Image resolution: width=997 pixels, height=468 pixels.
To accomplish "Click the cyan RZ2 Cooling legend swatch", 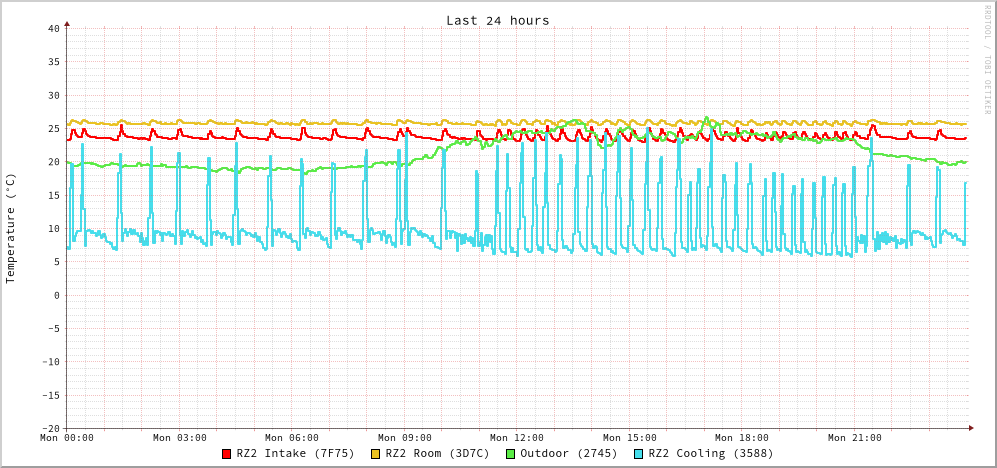I will coord(638,454).
